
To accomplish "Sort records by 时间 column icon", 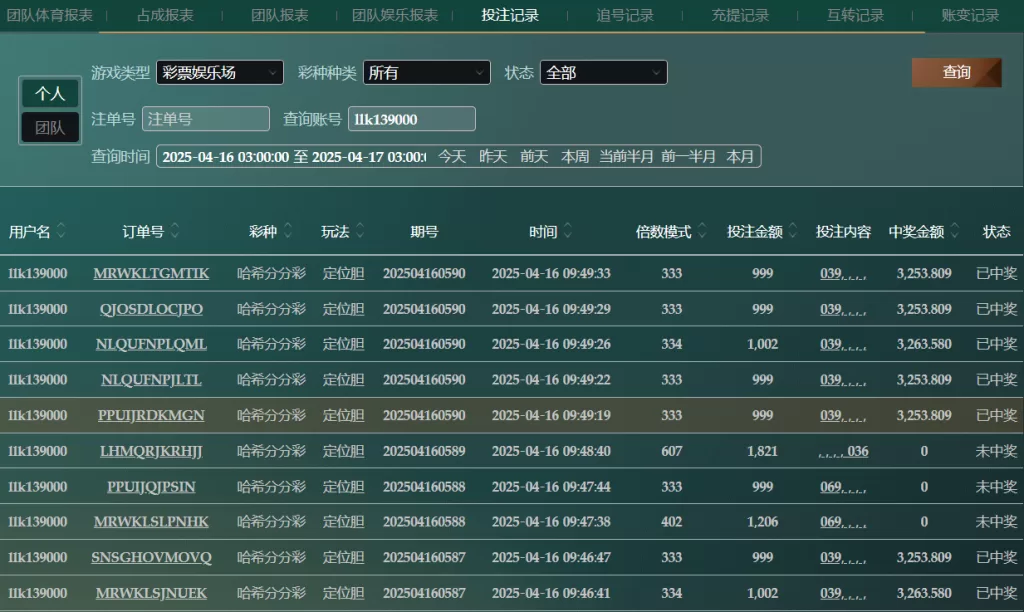I will (568, 231).
